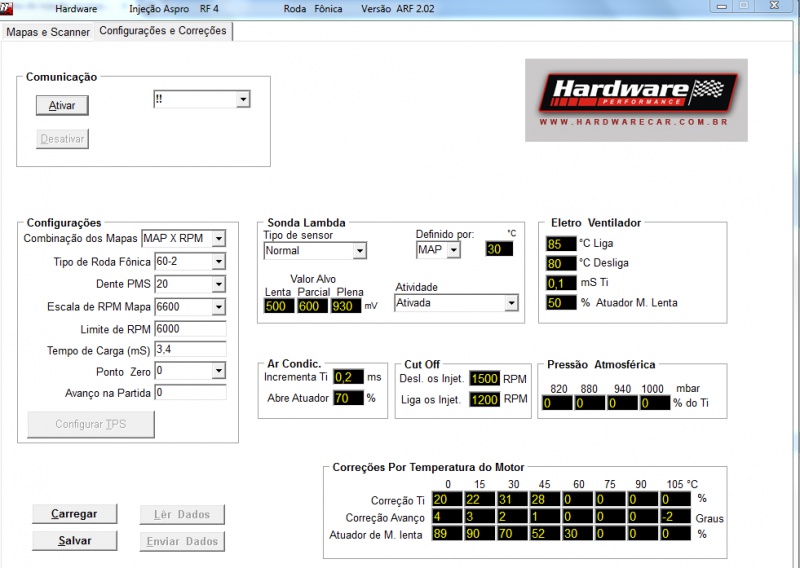Edit Atuador de M. lenta at 0°C
This screenshot has width=800, height=568.
point(447,534)
